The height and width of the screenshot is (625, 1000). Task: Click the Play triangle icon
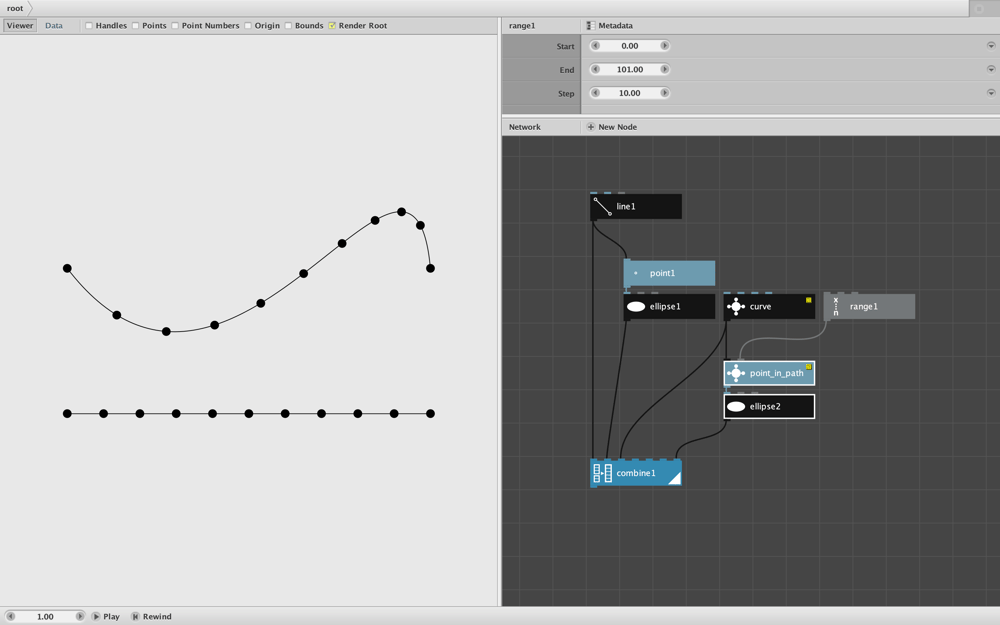coord(96,617)
